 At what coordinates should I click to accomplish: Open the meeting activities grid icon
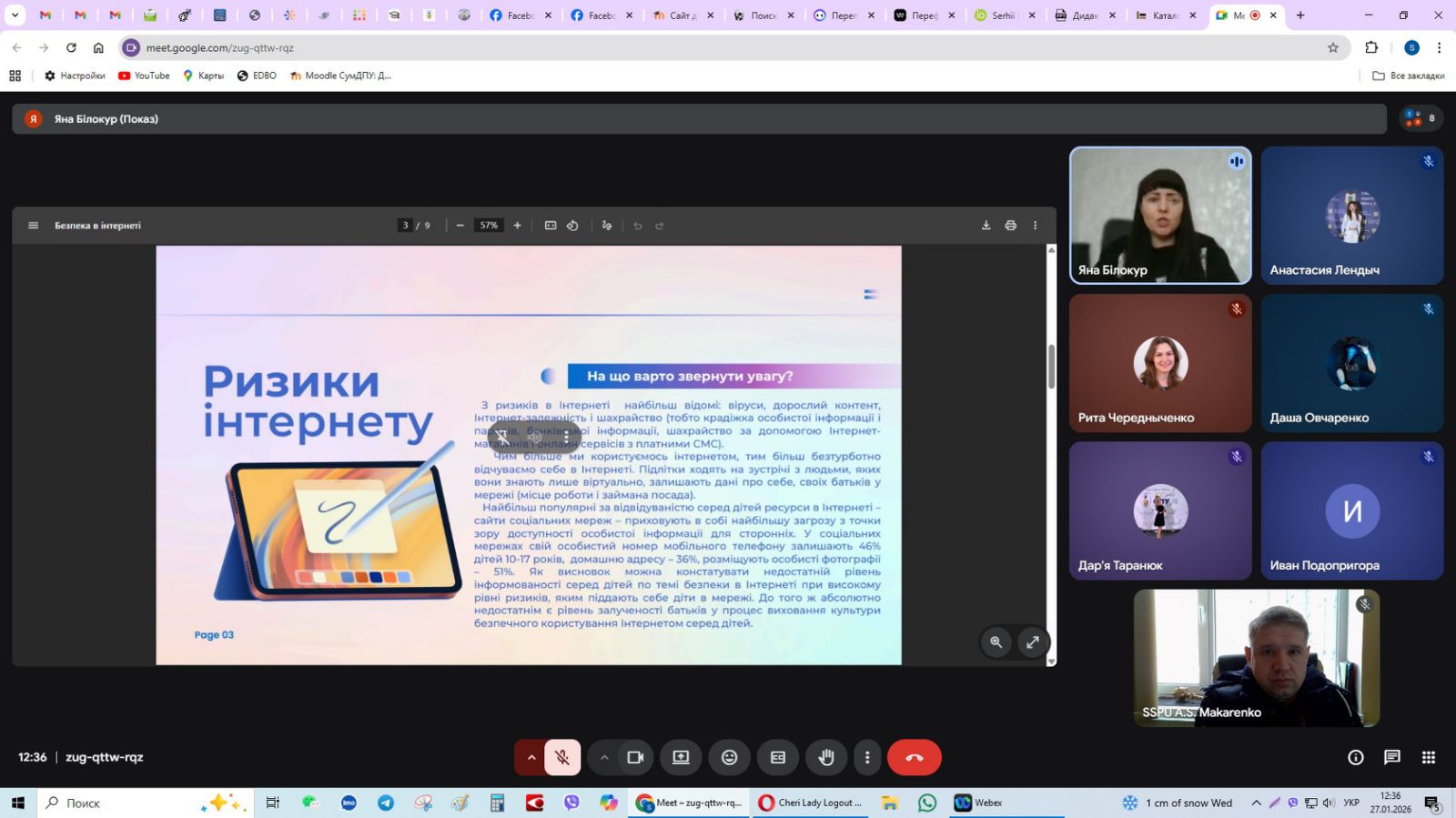(x=1428, y=757)
